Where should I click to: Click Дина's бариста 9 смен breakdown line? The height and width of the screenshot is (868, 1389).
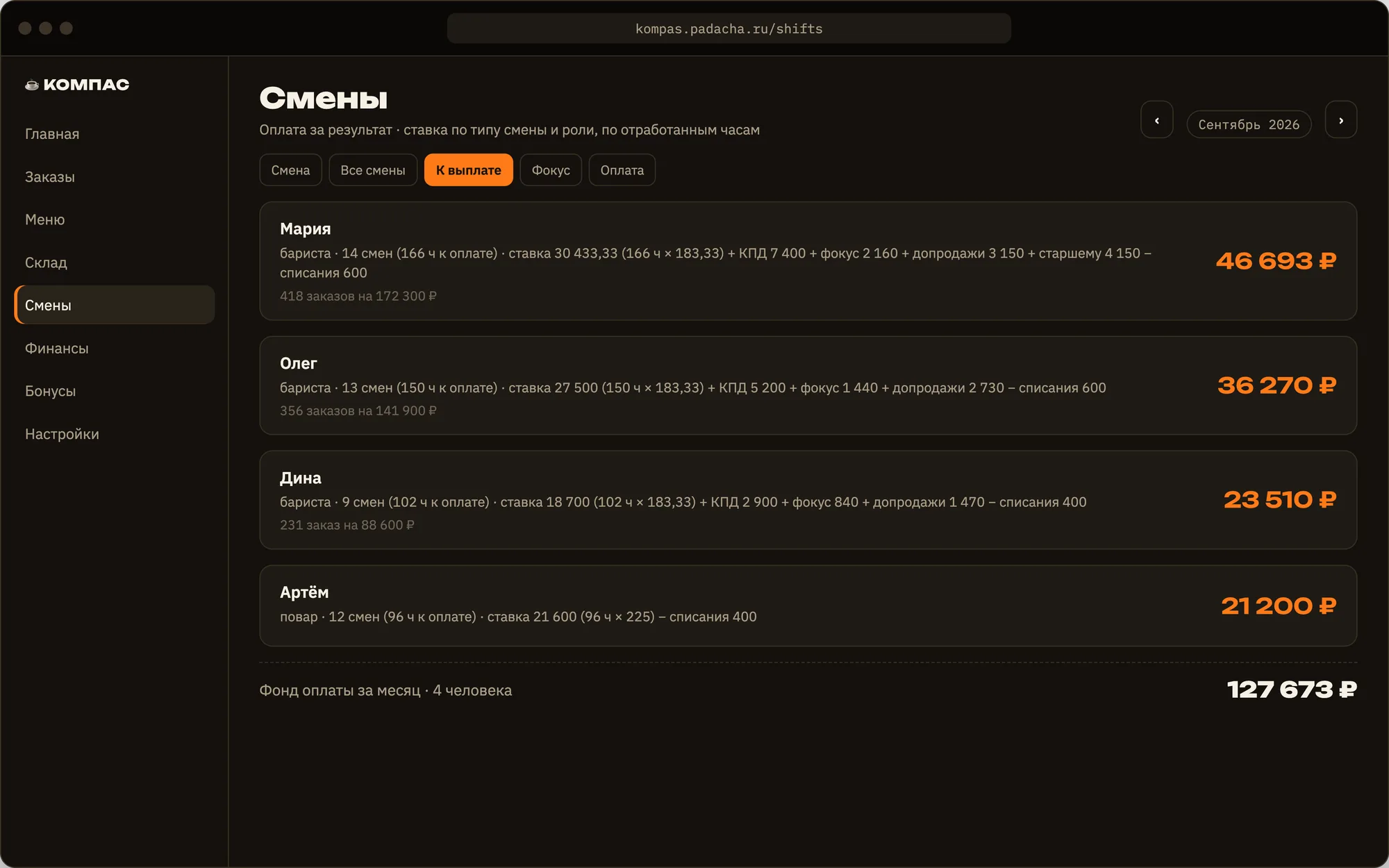coord(683,502)
